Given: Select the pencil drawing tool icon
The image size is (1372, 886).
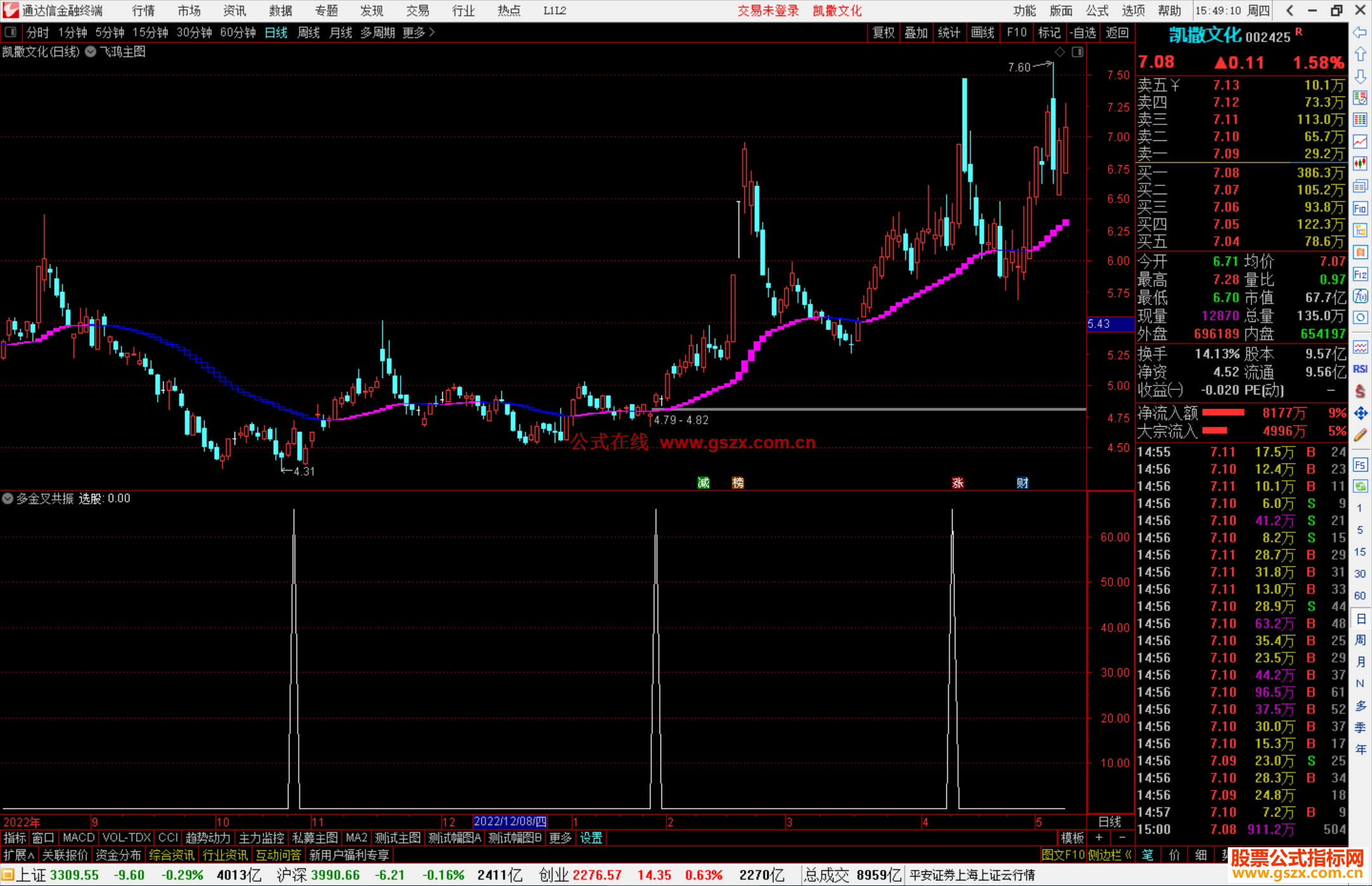Looking at the screenshot, I should tap(1360, 435).
